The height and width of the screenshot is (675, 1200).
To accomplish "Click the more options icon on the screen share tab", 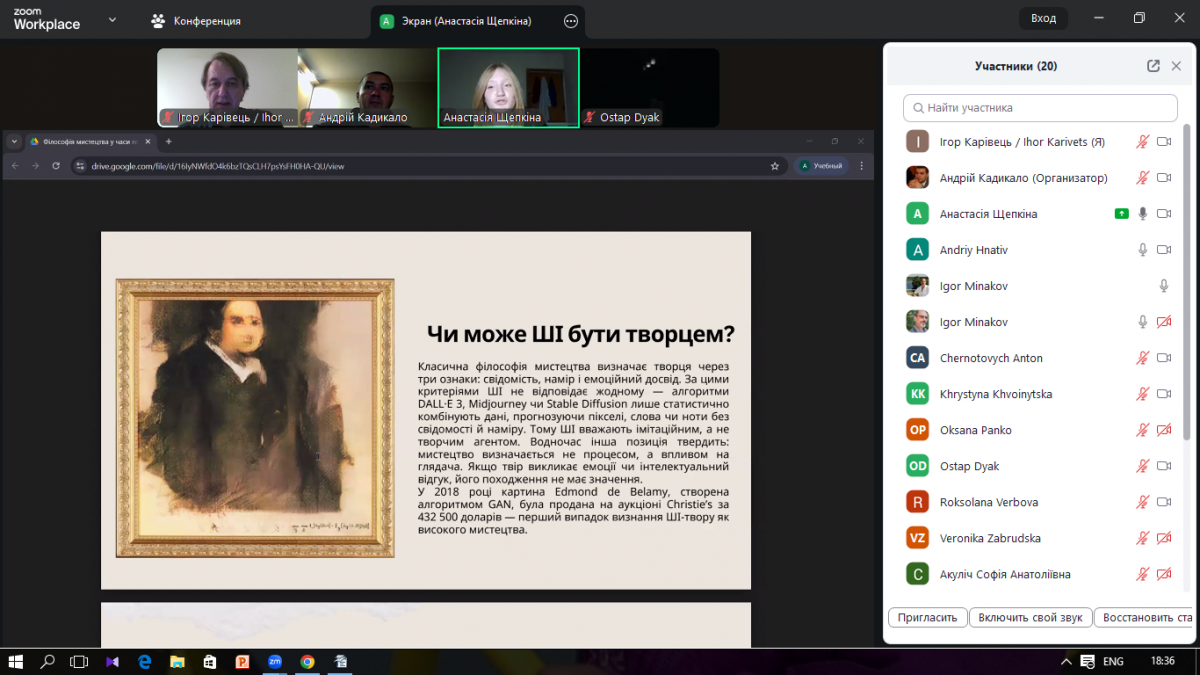I will click(571, 20).
